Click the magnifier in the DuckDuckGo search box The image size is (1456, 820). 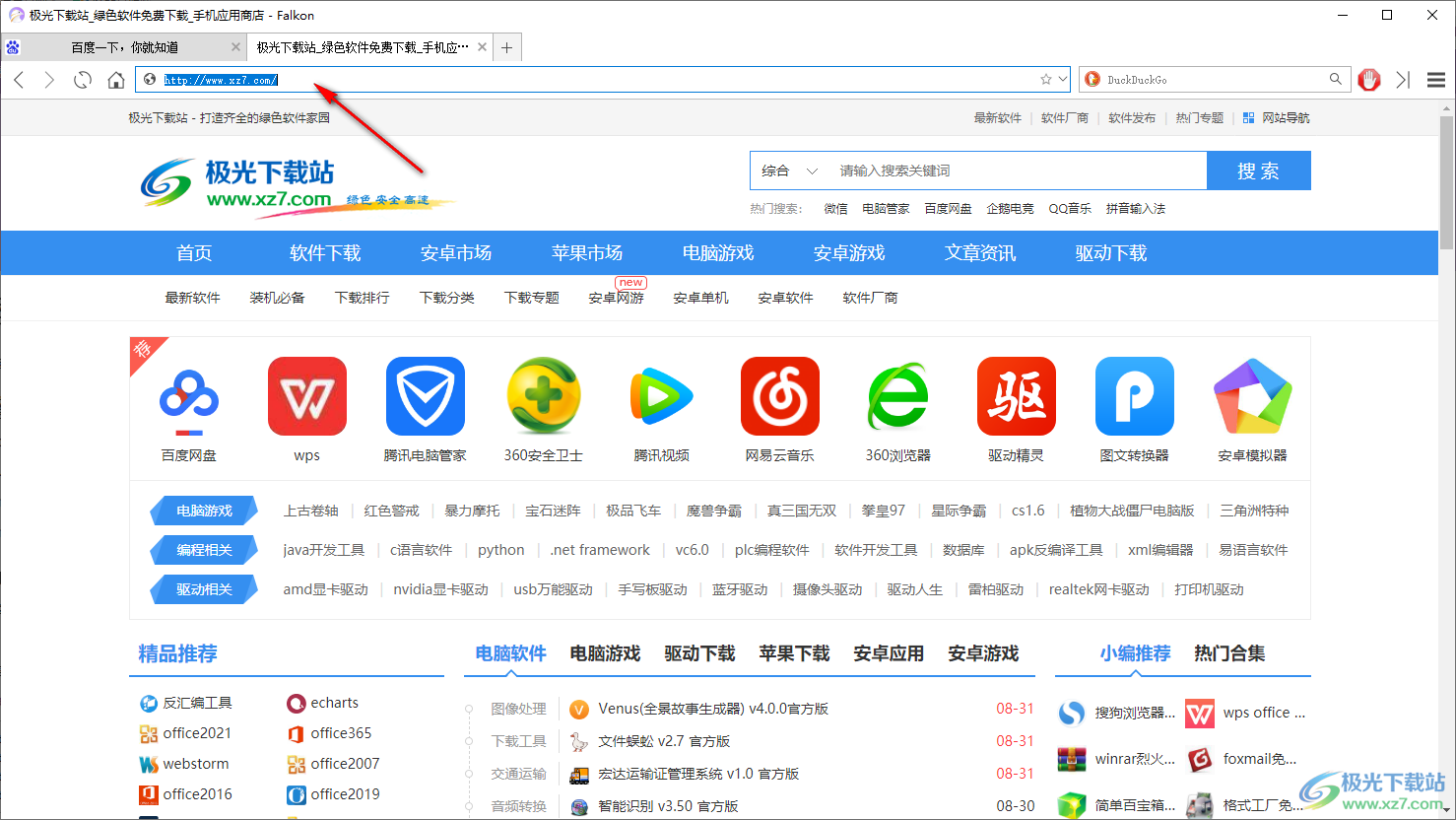(x=1336, y=80)
